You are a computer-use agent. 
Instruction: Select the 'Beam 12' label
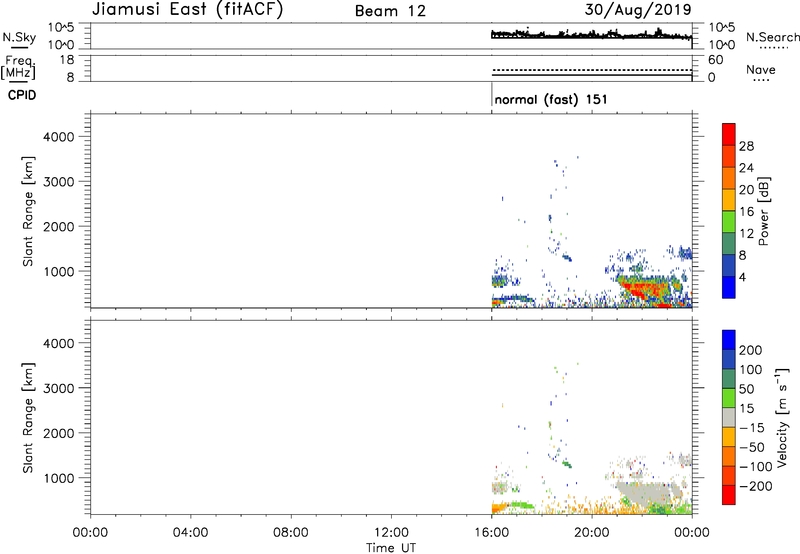click(390, 11)
